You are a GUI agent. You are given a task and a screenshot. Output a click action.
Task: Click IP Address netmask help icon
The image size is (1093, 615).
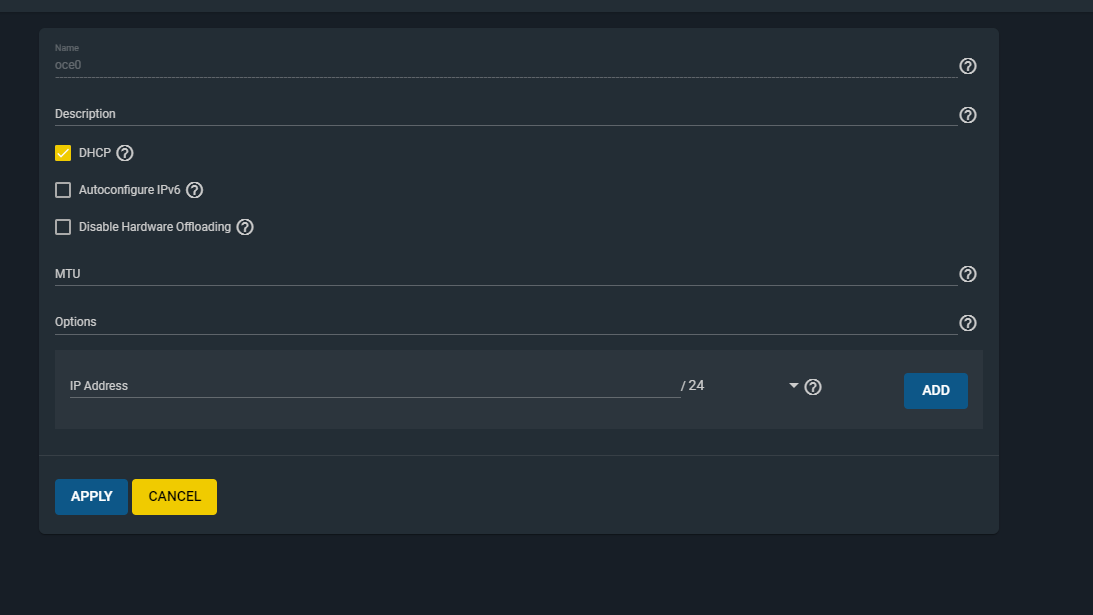[x=813, y=387]
